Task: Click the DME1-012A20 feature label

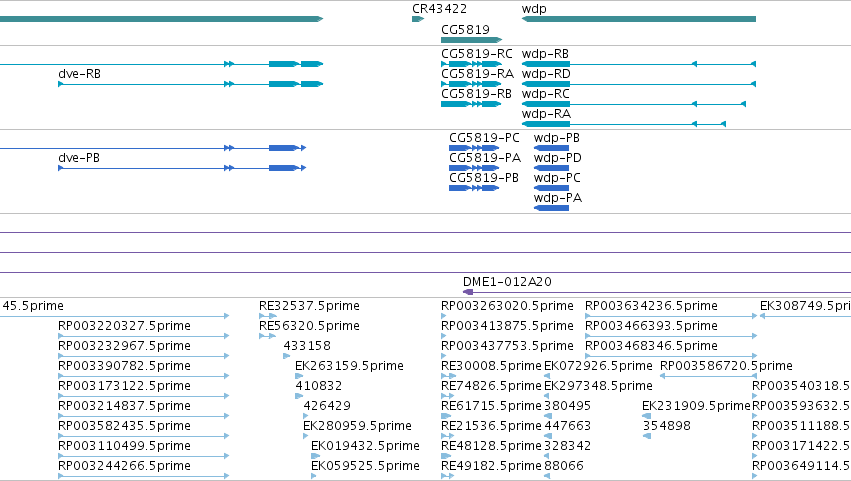Action: tap(507, 282)
